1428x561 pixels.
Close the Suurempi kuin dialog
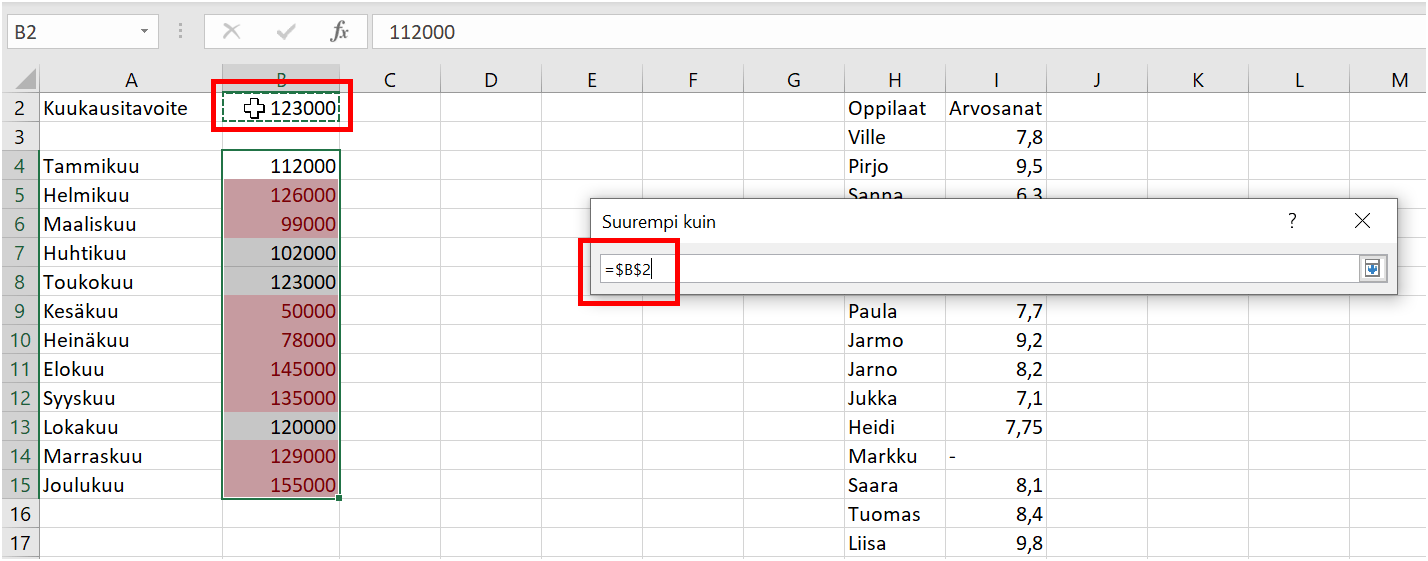[1362, 221]
